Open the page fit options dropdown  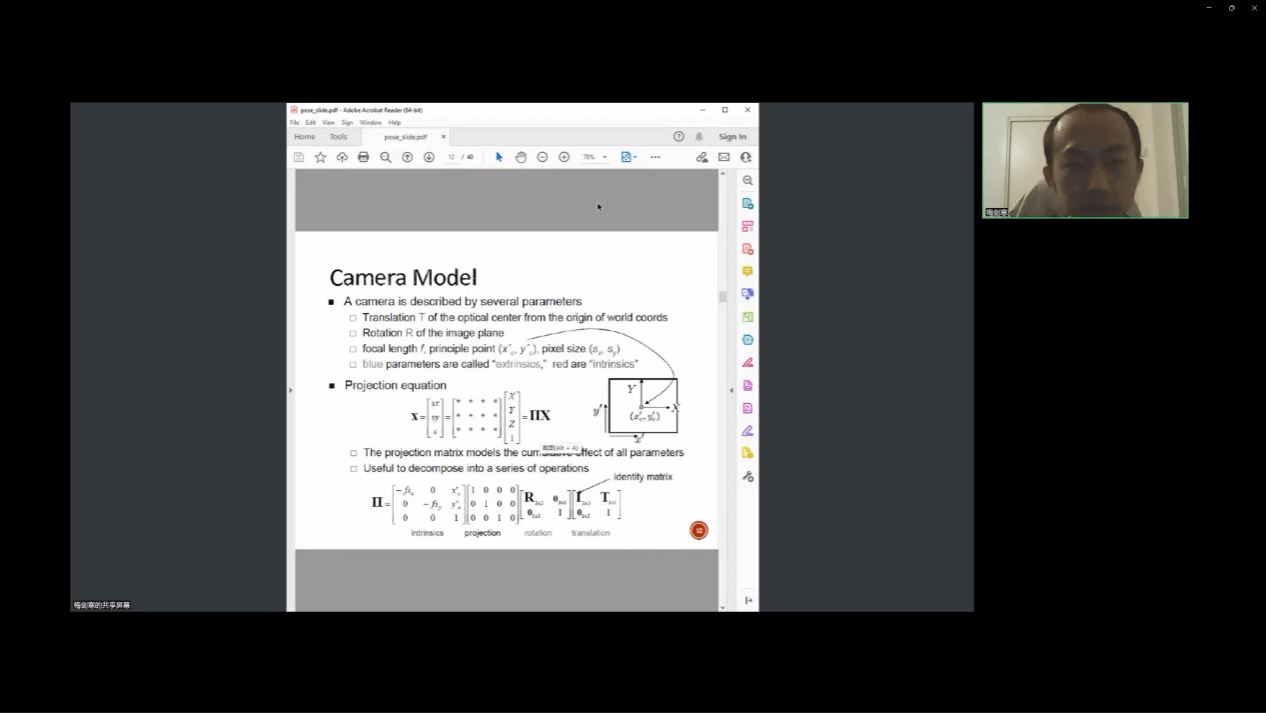[x=629, y=157]
